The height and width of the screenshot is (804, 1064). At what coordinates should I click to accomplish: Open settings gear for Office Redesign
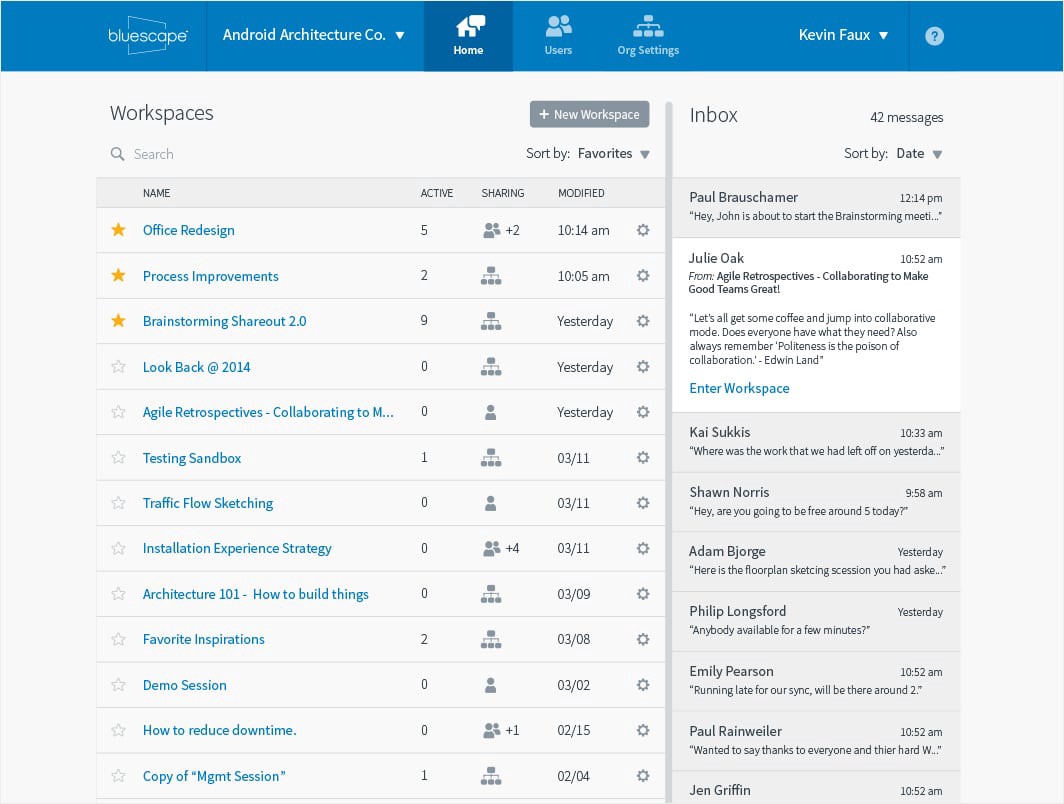click(x=643, y=230)
